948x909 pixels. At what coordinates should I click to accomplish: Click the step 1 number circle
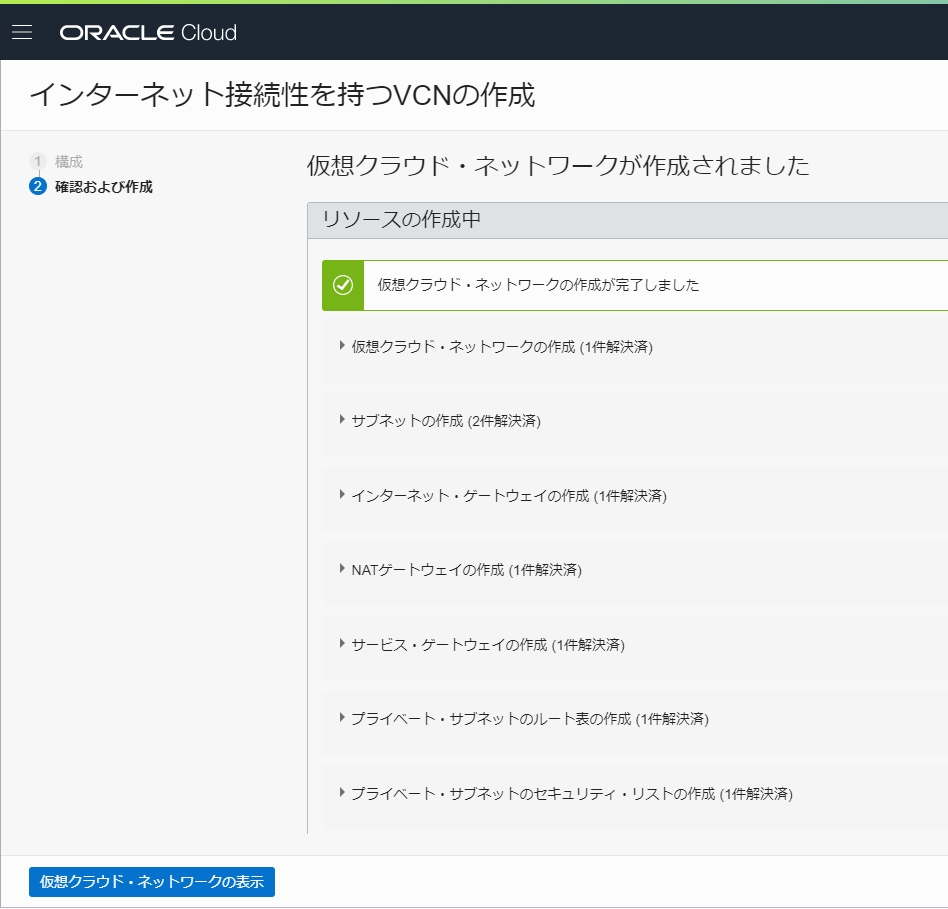38,161
